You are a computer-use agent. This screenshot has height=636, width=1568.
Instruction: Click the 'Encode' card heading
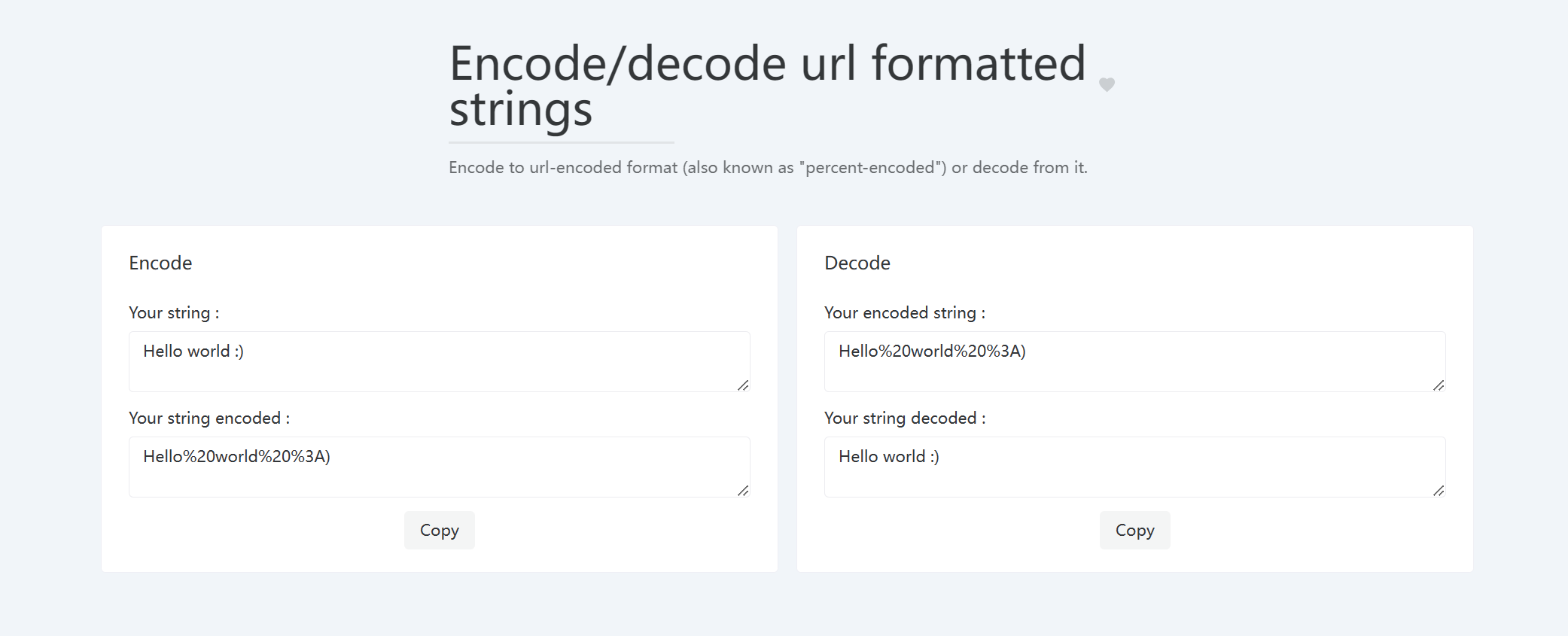tap(160, 263)
